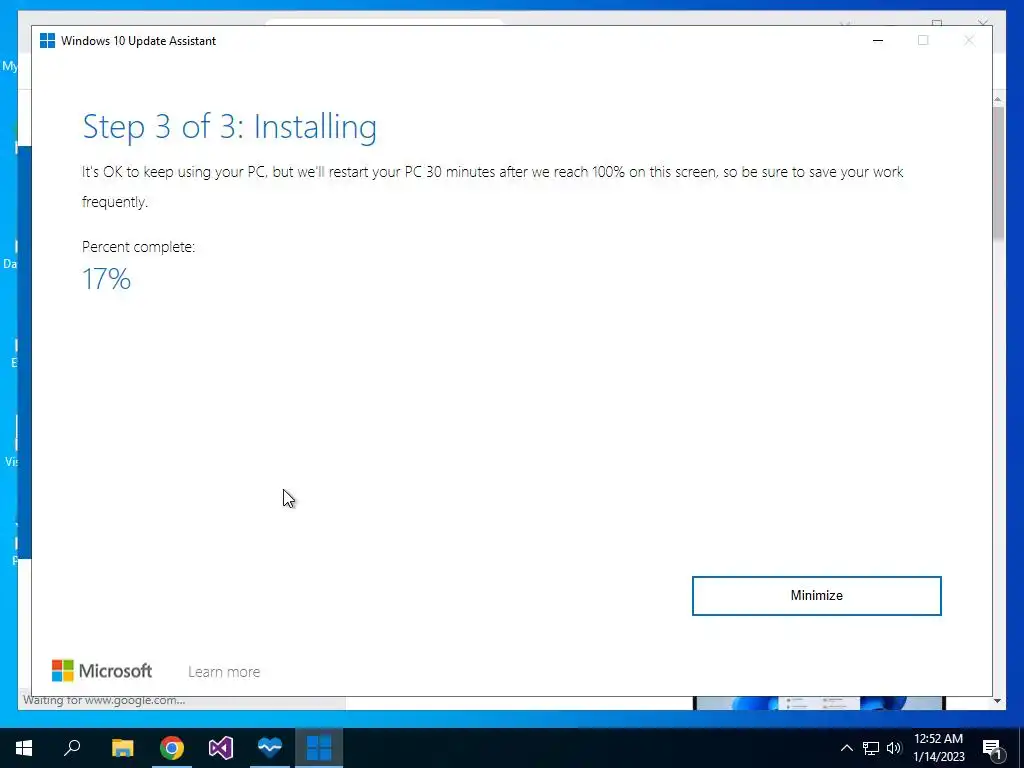
Task: Click the Percent complete label
Action: tap(138, 247)
